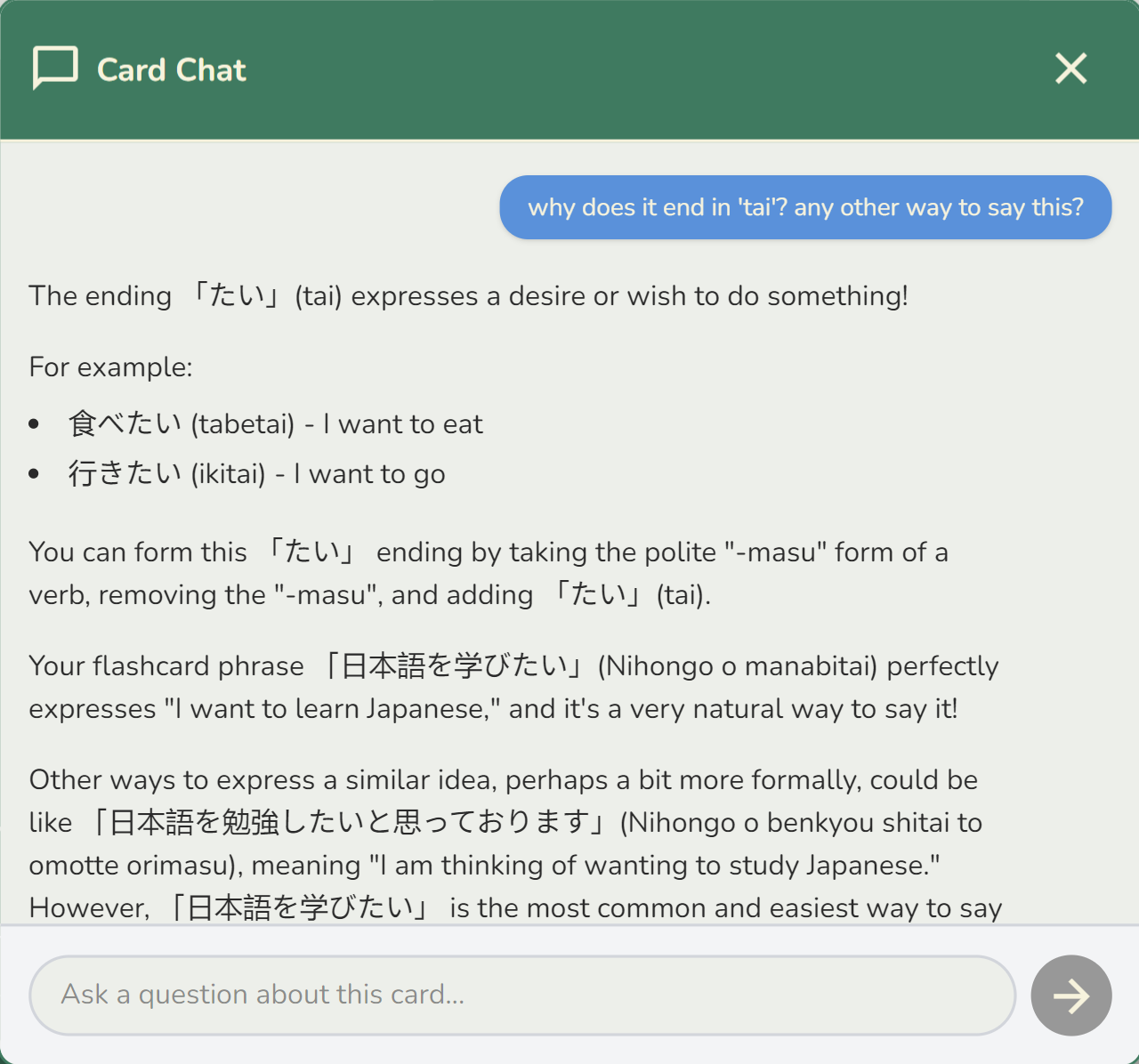Click the bullet dot before 食べたい
This screenshot has height=1064, width=1139.
click(34, 425)
